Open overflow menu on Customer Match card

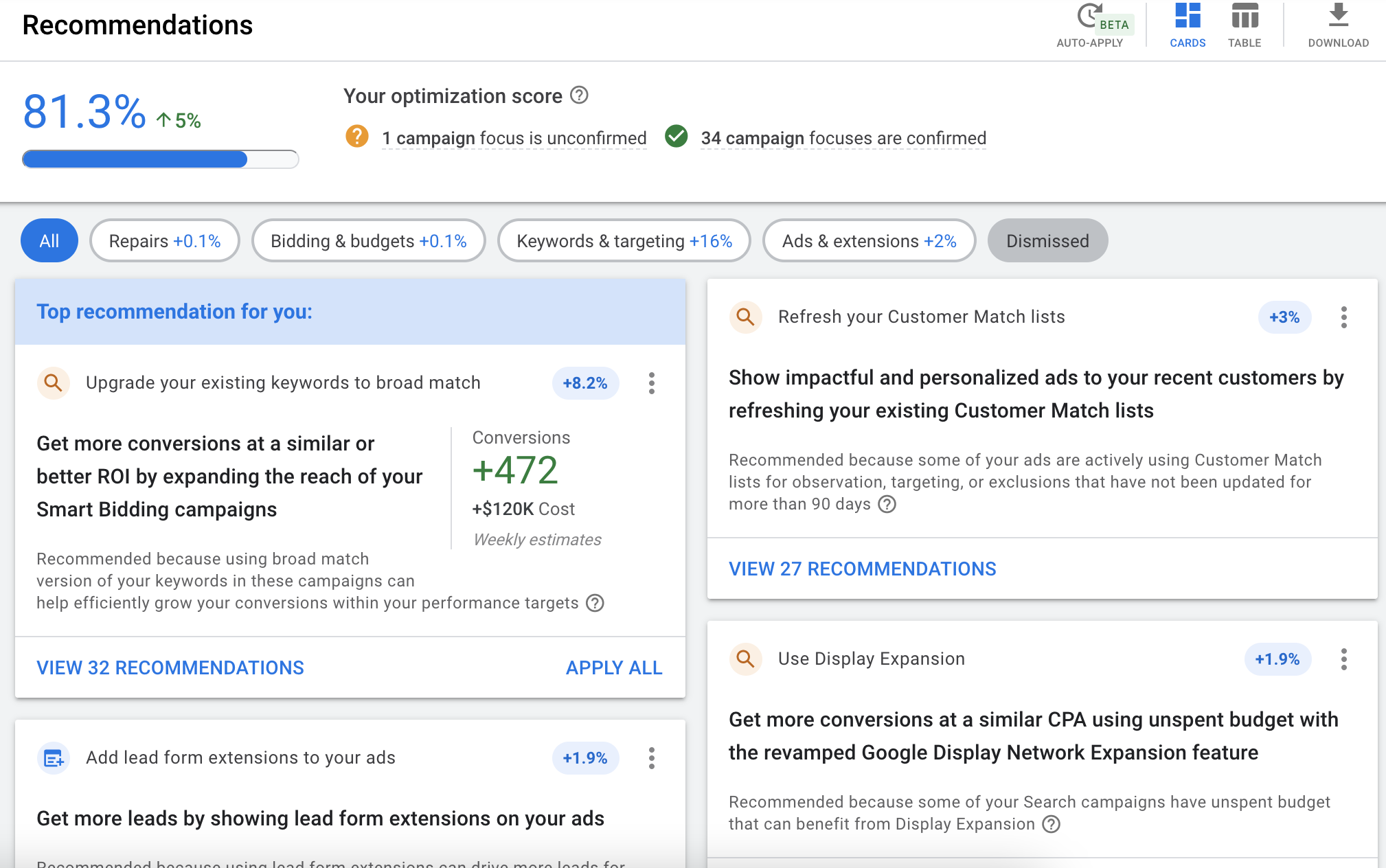[x=1343, y=317]
